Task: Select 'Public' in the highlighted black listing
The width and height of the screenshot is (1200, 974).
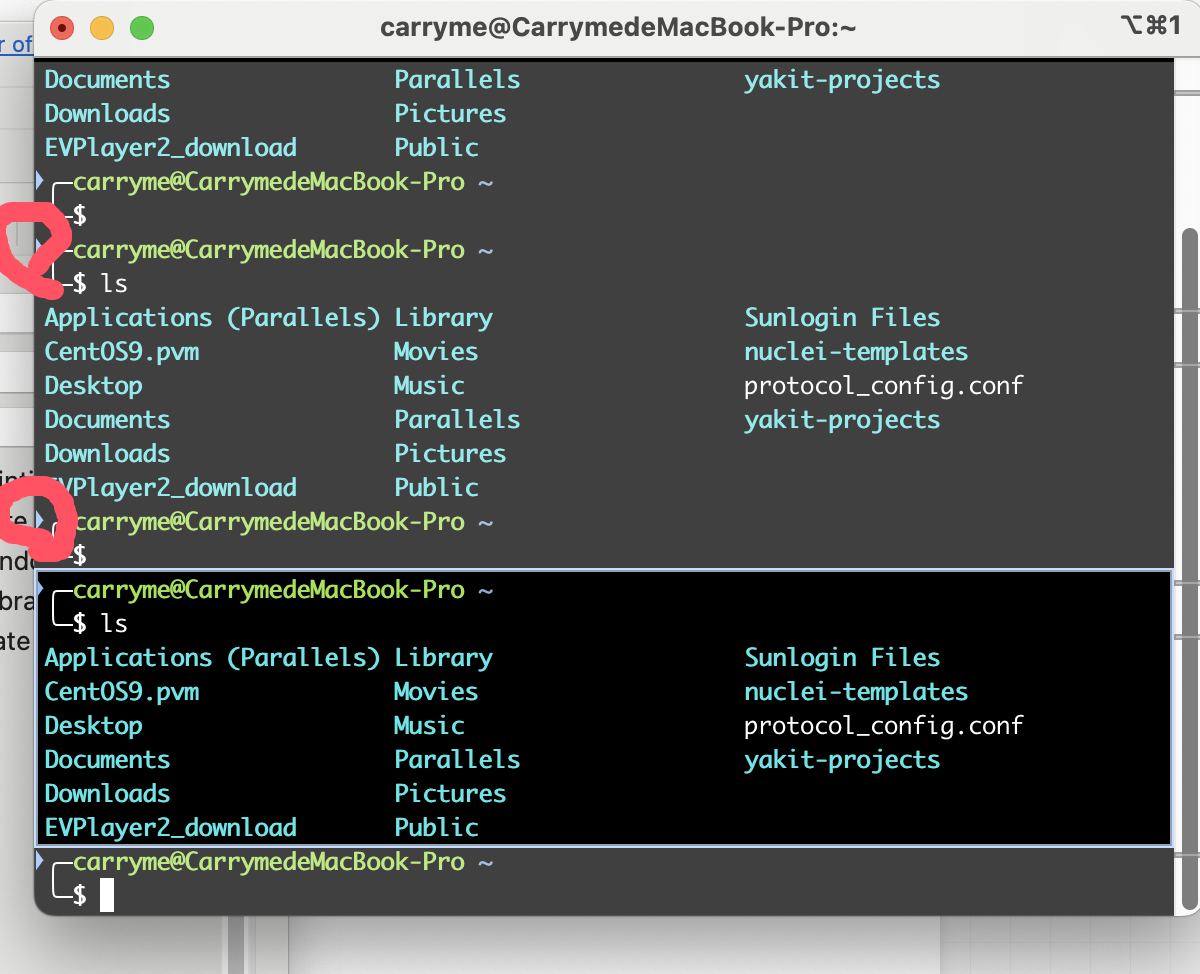Action: coord(436,828)
